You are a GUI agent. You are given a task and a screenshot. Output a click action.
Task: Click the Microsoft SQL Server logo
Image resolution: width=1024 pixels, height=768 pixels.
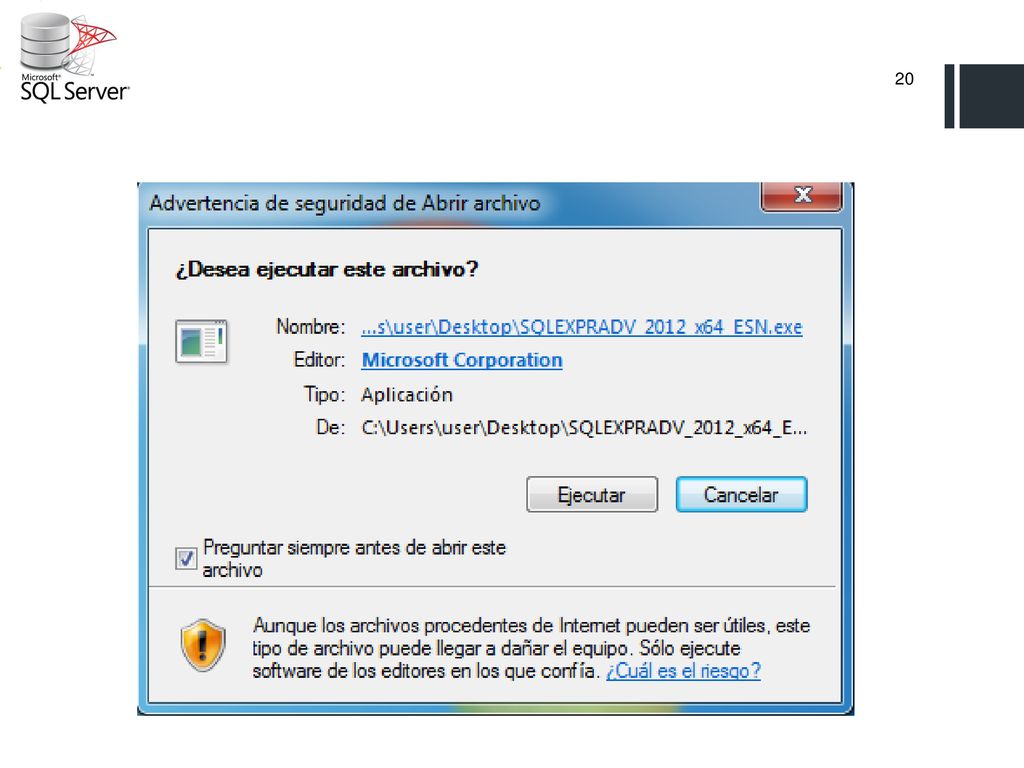pyautogui.click(x=74, y=58)
